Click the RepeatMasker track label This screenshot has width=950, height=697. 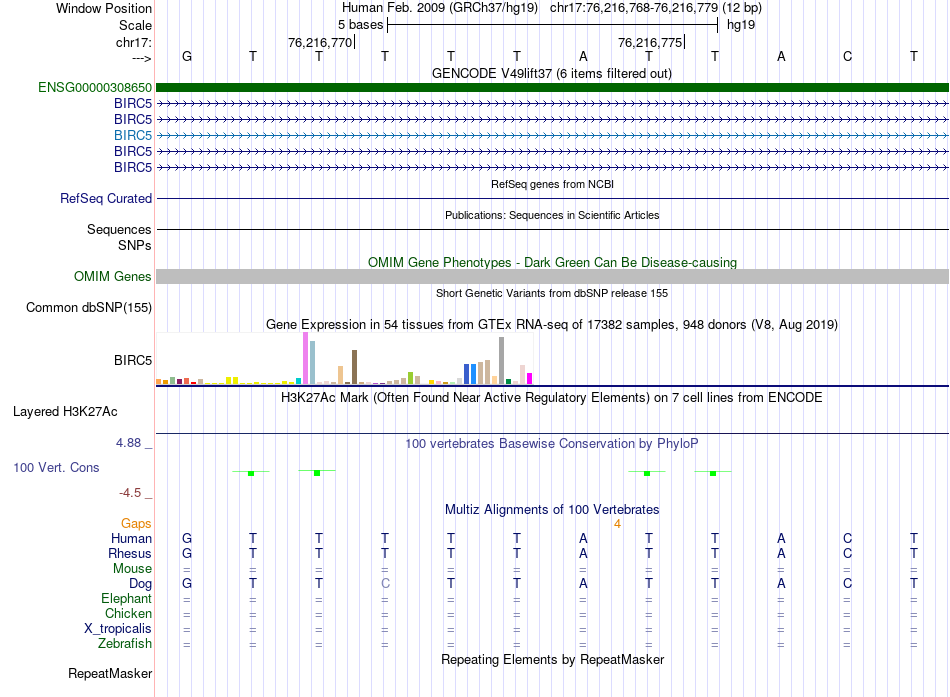[110, 673]
